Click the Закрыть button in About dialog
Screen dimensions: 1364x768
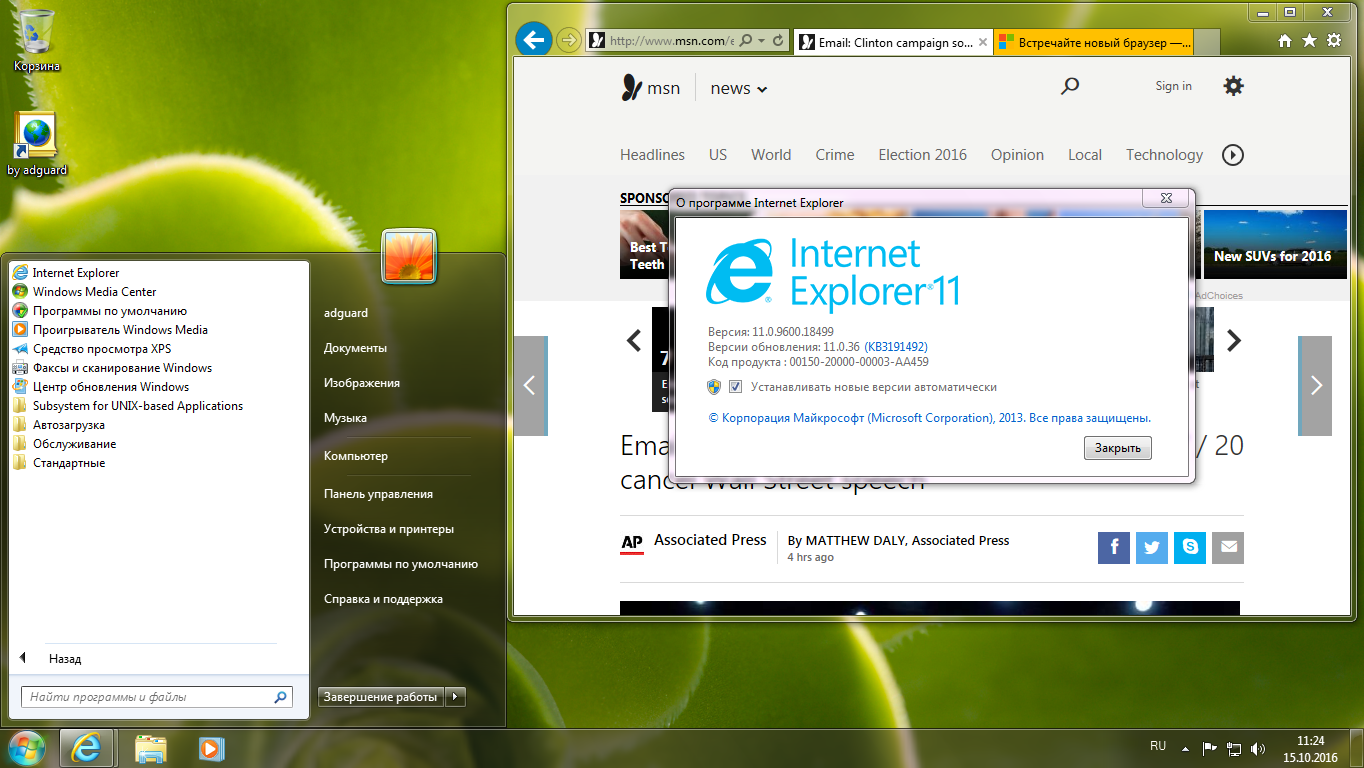pos(1117,448)
